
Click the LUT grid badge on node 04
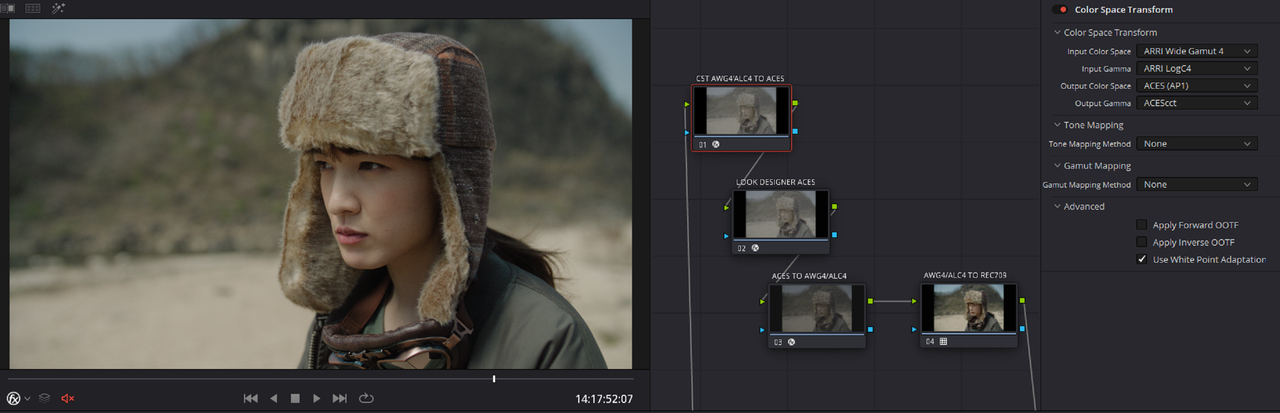[943, 342]
